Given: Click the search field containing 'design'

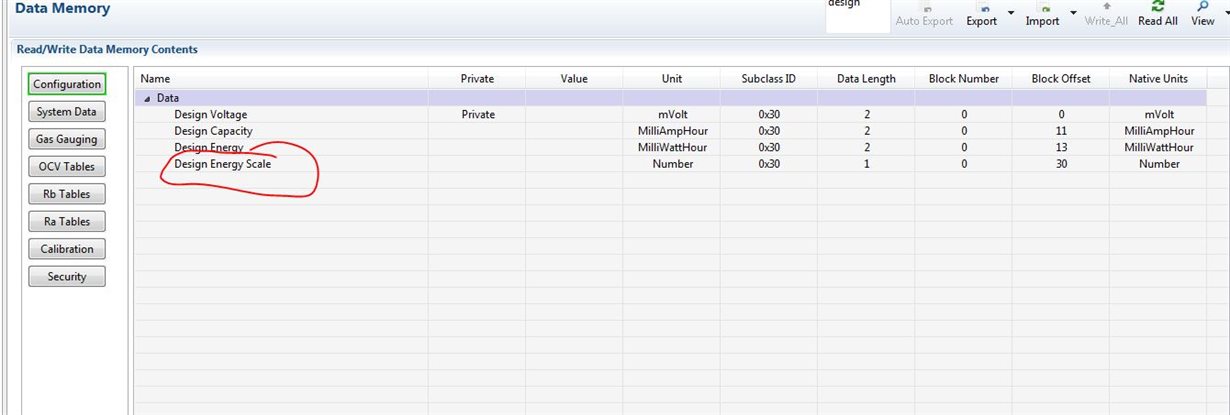Looking at the screenshot, I should pyautogui.click(x=856, y=15).
